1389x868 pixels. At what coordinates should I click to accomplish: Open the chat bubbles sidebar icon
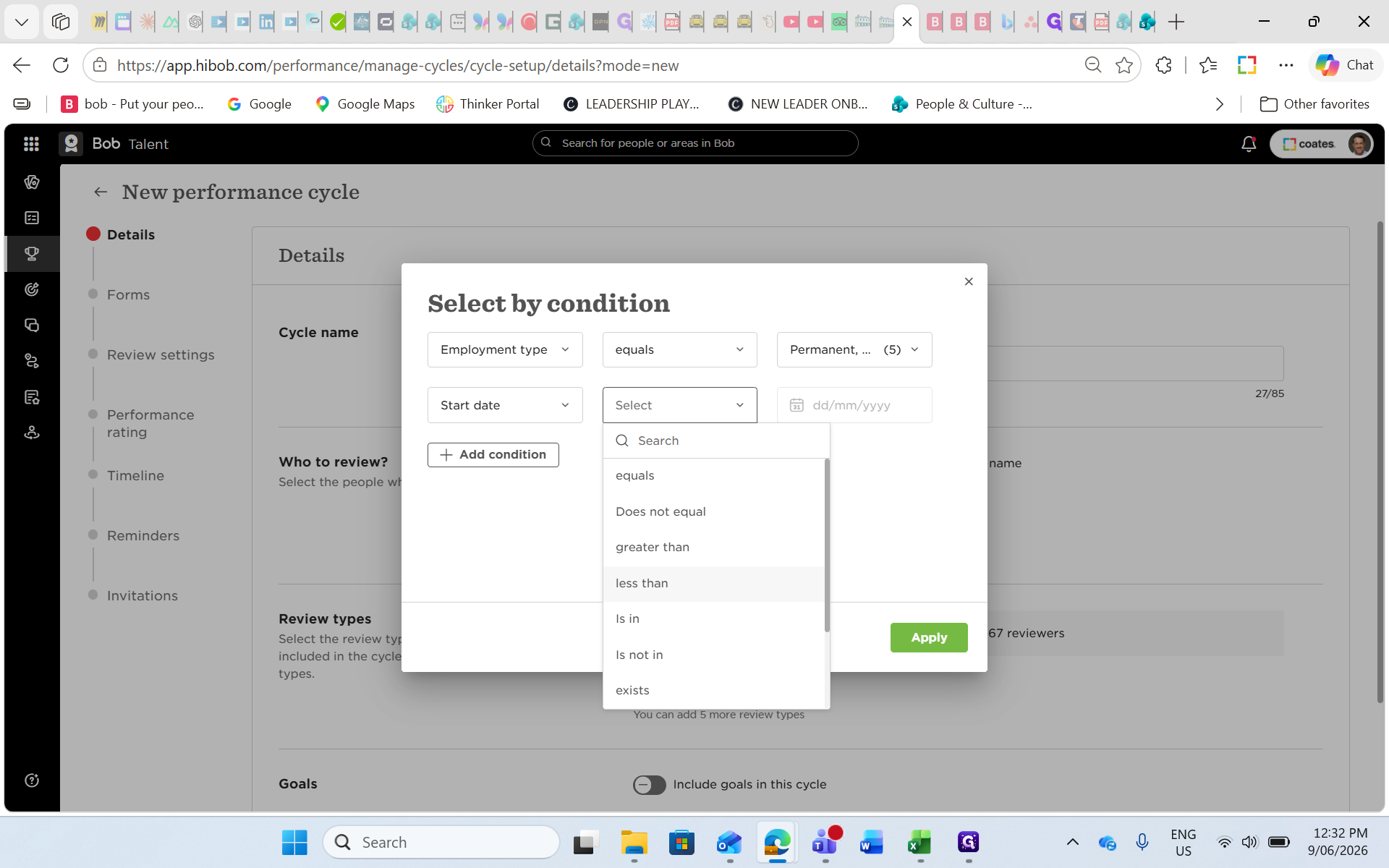[32, 325]
